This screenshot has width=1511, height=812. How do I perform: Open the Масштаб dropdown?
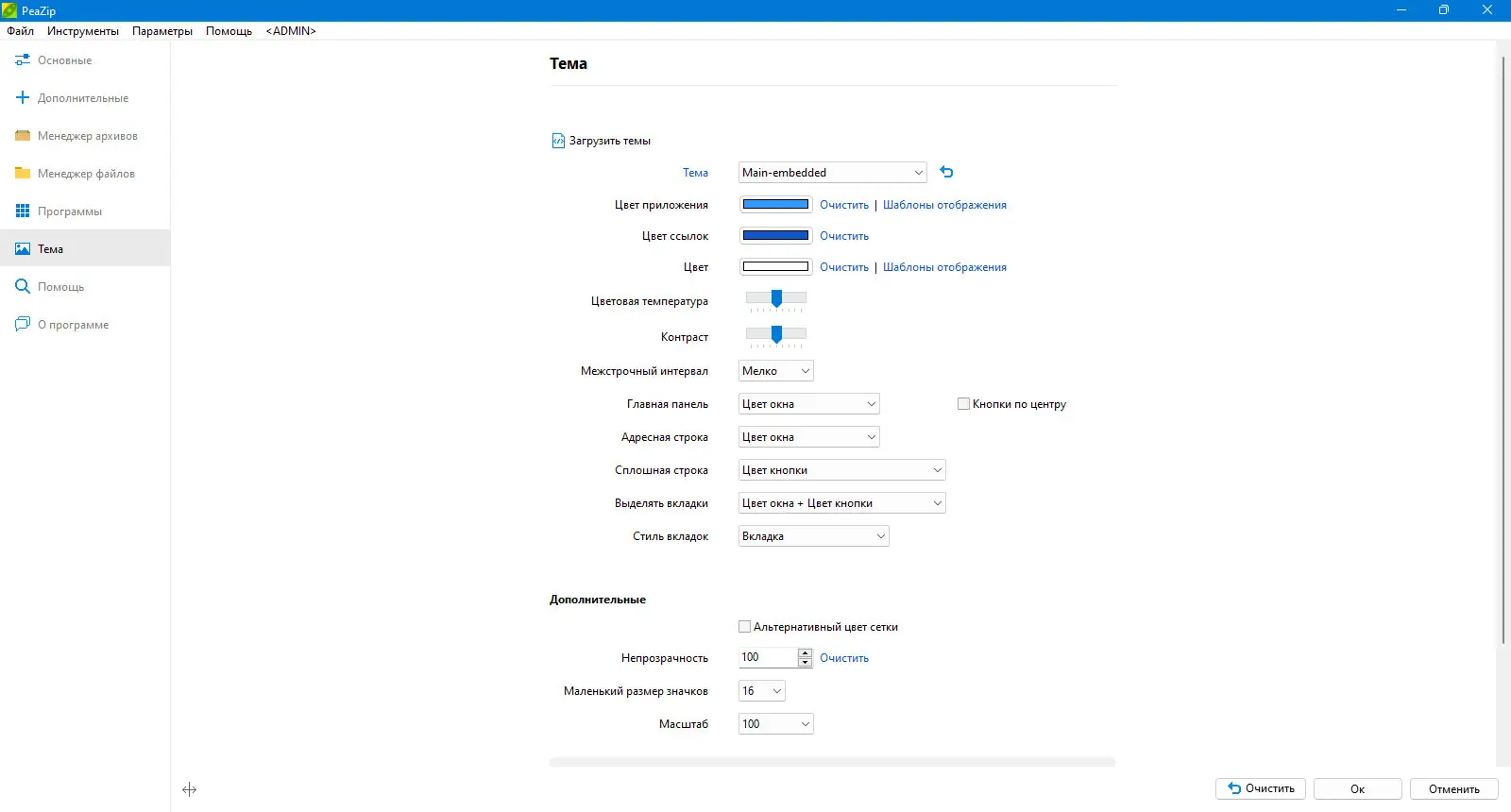pyautogui.click(x=775, y=723)
